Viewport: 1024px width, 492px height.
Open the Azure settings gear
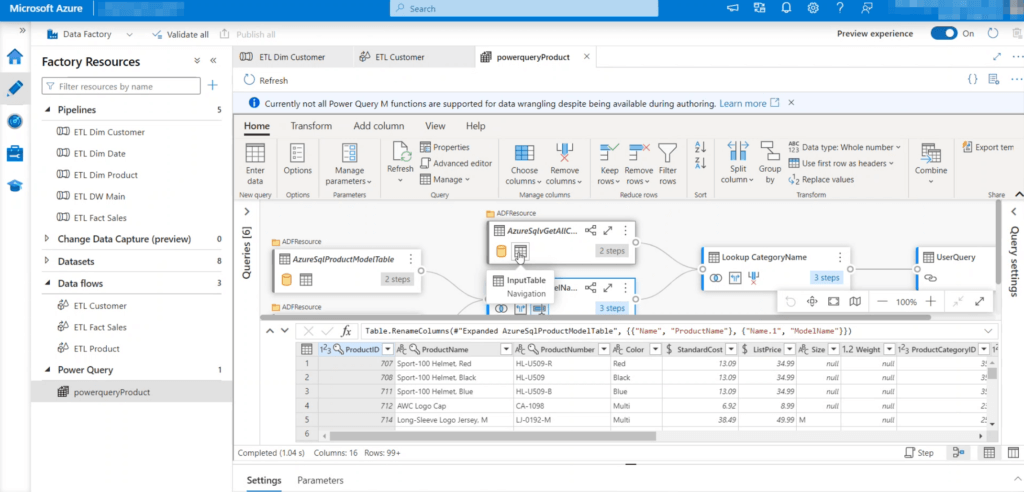(813, 8)
